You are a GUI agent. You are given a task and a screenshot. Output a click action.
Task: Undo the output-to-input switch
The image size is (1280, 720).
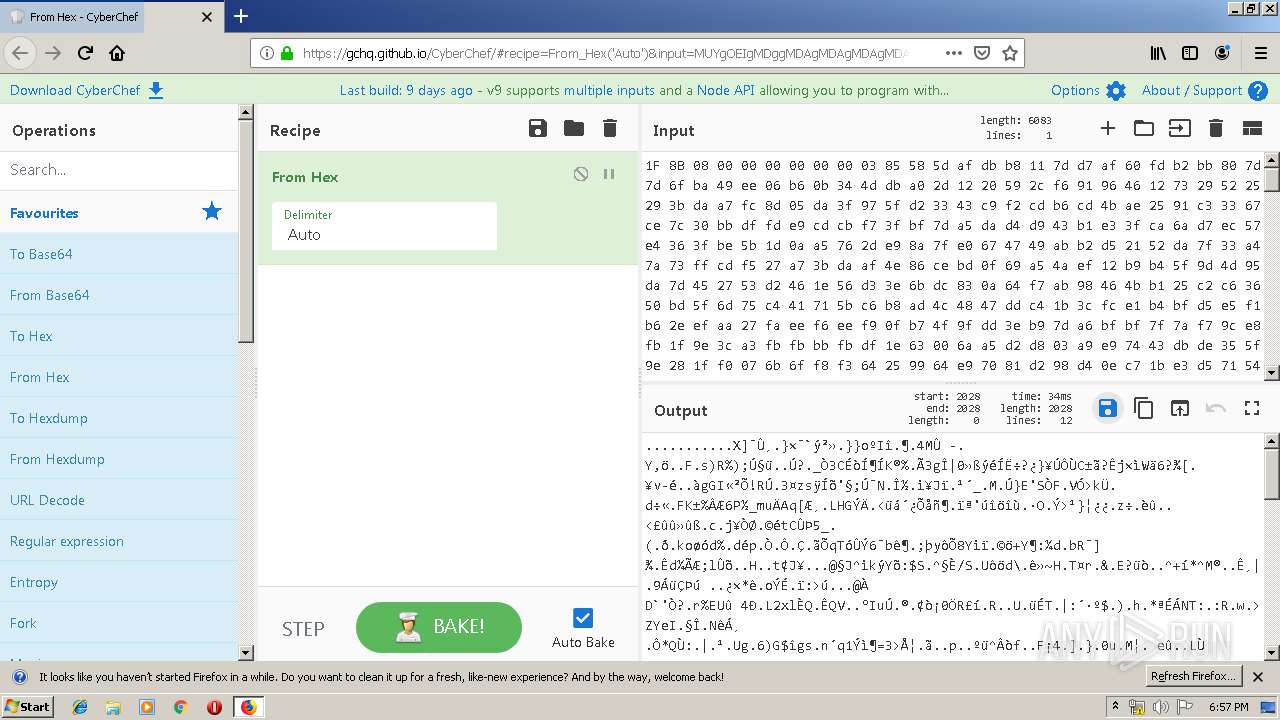click(1216, 408)
